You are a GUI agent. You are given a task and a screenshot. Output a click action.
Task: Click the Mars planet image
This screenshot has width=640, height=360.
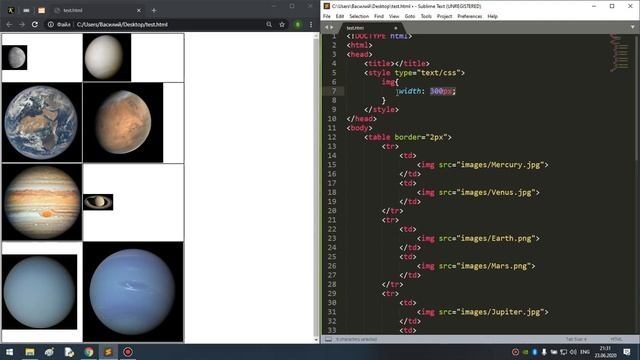(x=123, y=122)
